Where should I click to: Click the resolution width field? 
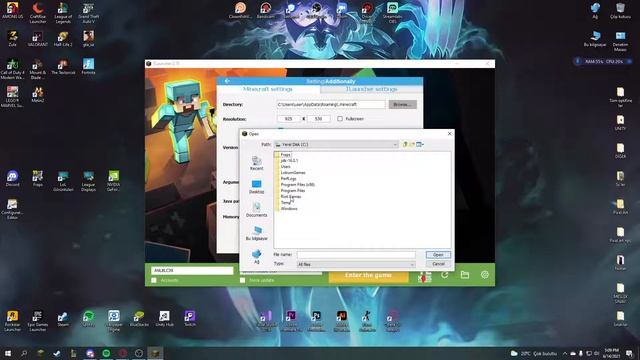click(289, 119)
